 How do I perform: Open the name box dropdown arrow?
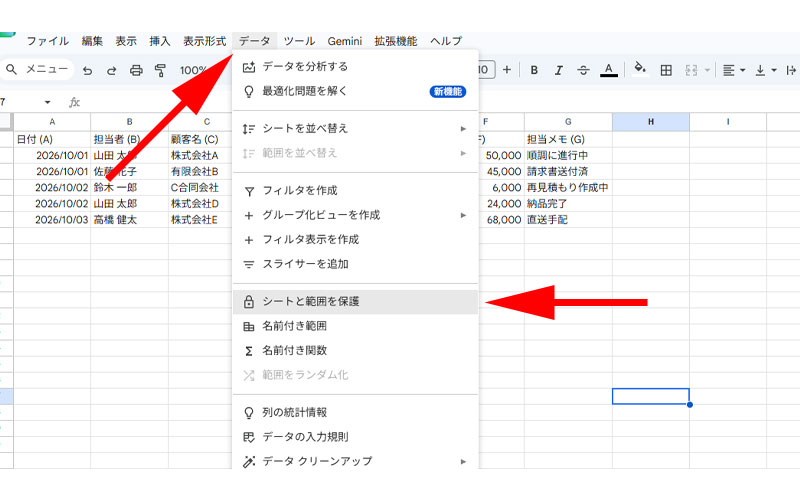coord(47,102)
